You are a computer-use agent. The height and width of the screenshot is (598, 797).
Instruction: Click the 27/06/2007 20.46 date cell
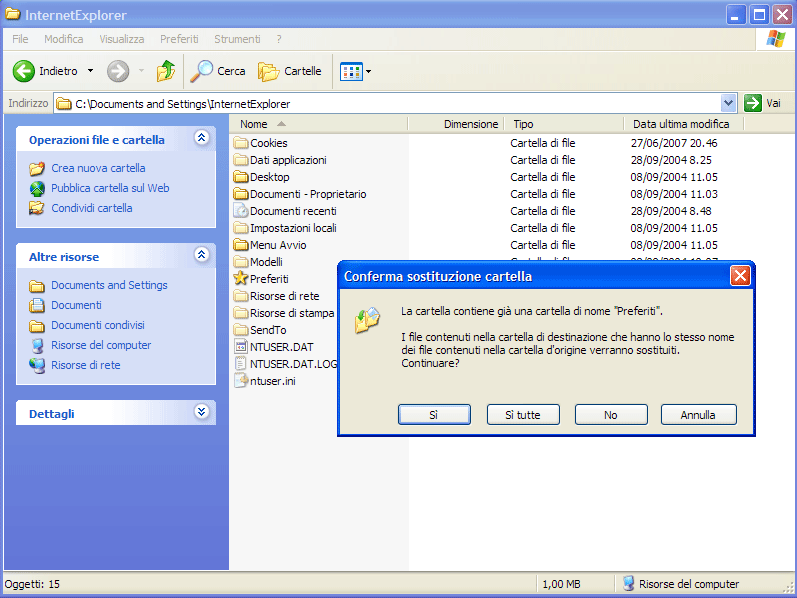click(674, 143)
